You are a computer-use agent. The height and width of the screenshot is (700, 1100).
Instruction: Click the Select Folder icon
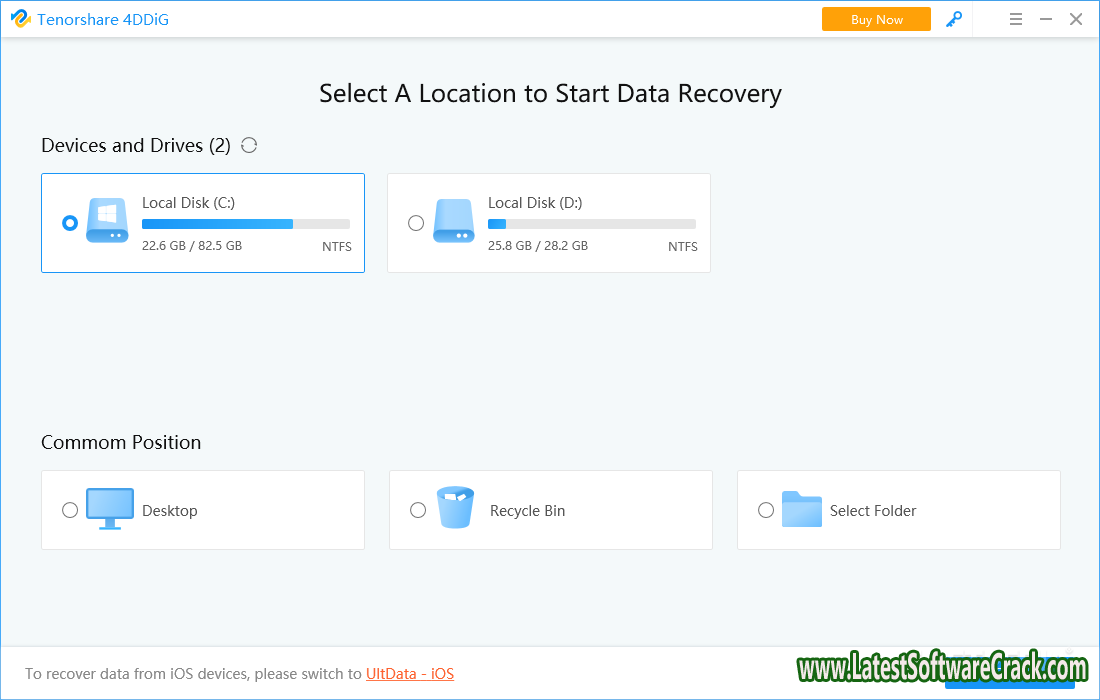801,509
